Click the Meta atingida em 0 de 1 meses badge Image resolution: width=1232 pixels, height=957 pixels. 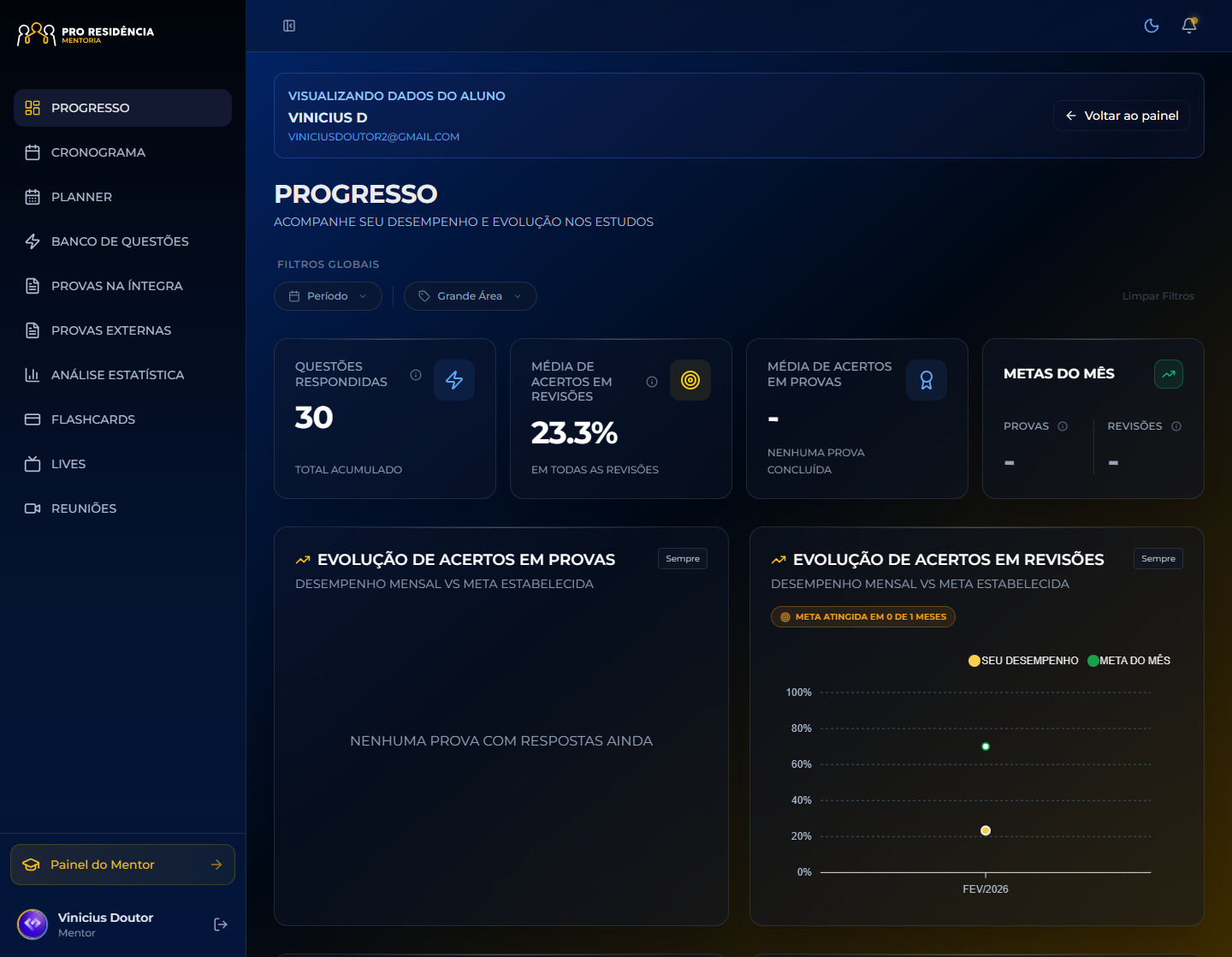[863, 617]
